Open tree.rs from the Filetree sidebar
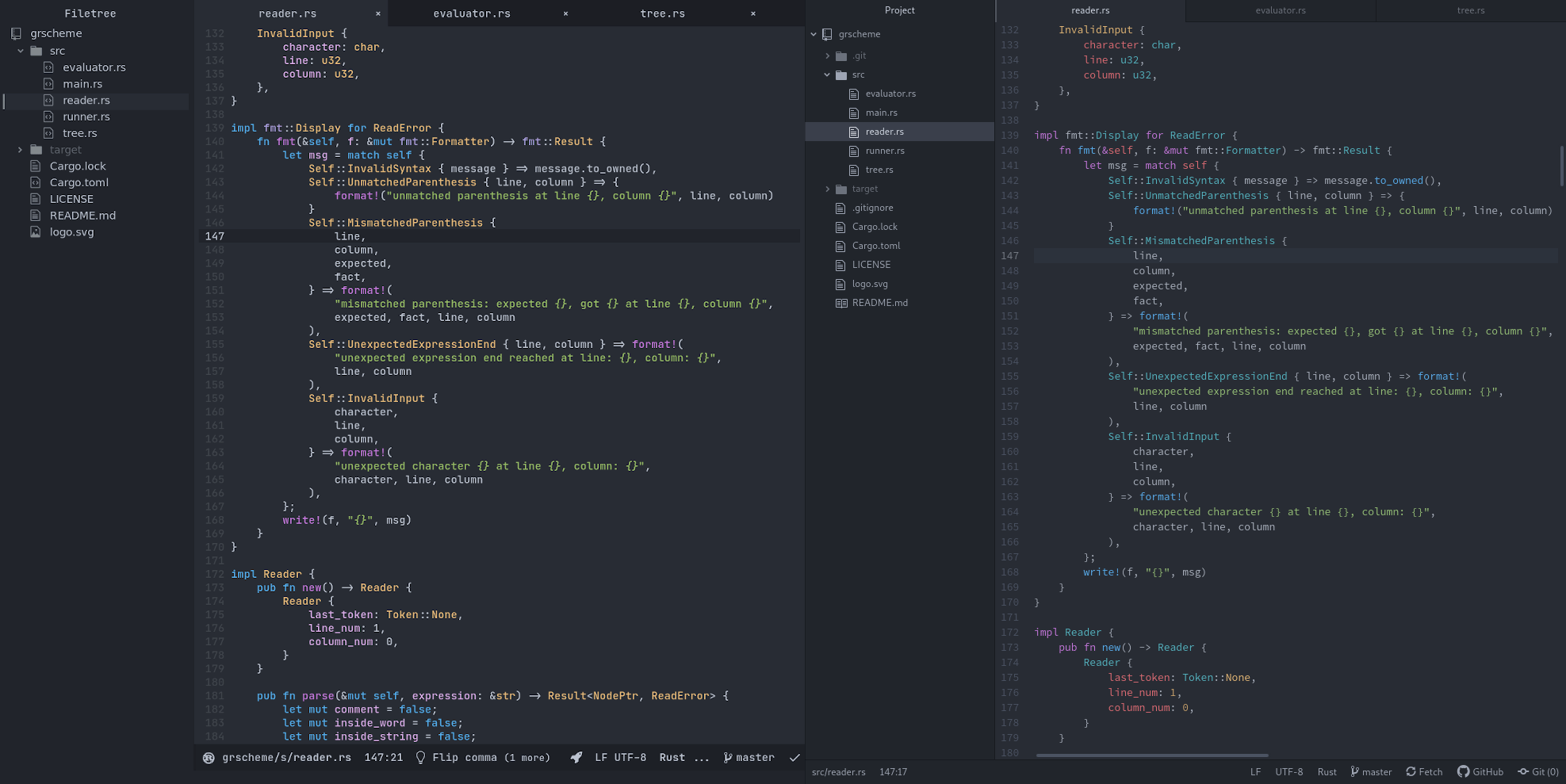Screen dimensions: 1566x784 (x=80, y=133)
